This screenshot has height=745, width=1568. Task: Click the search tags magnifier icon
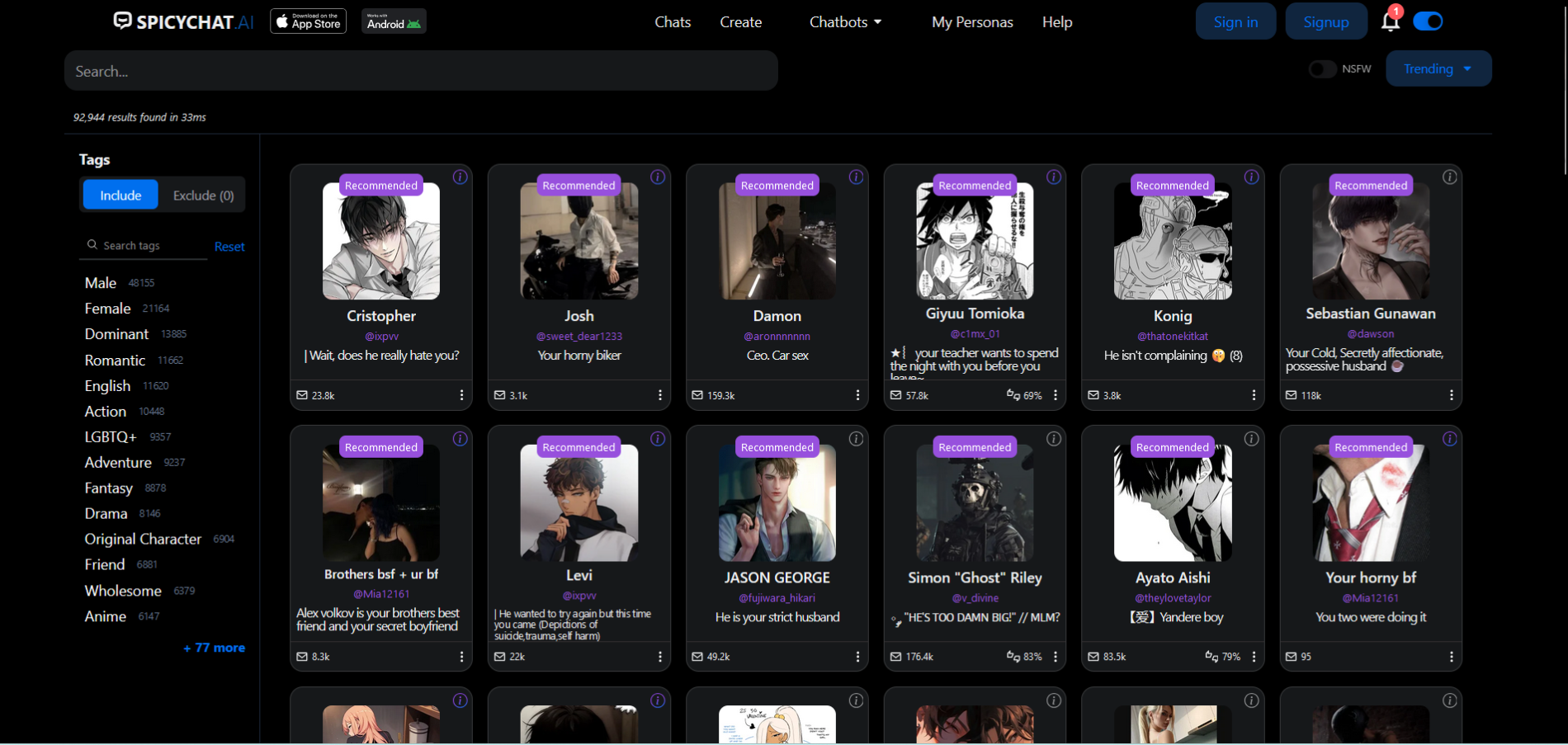click(x=92, y=245)
